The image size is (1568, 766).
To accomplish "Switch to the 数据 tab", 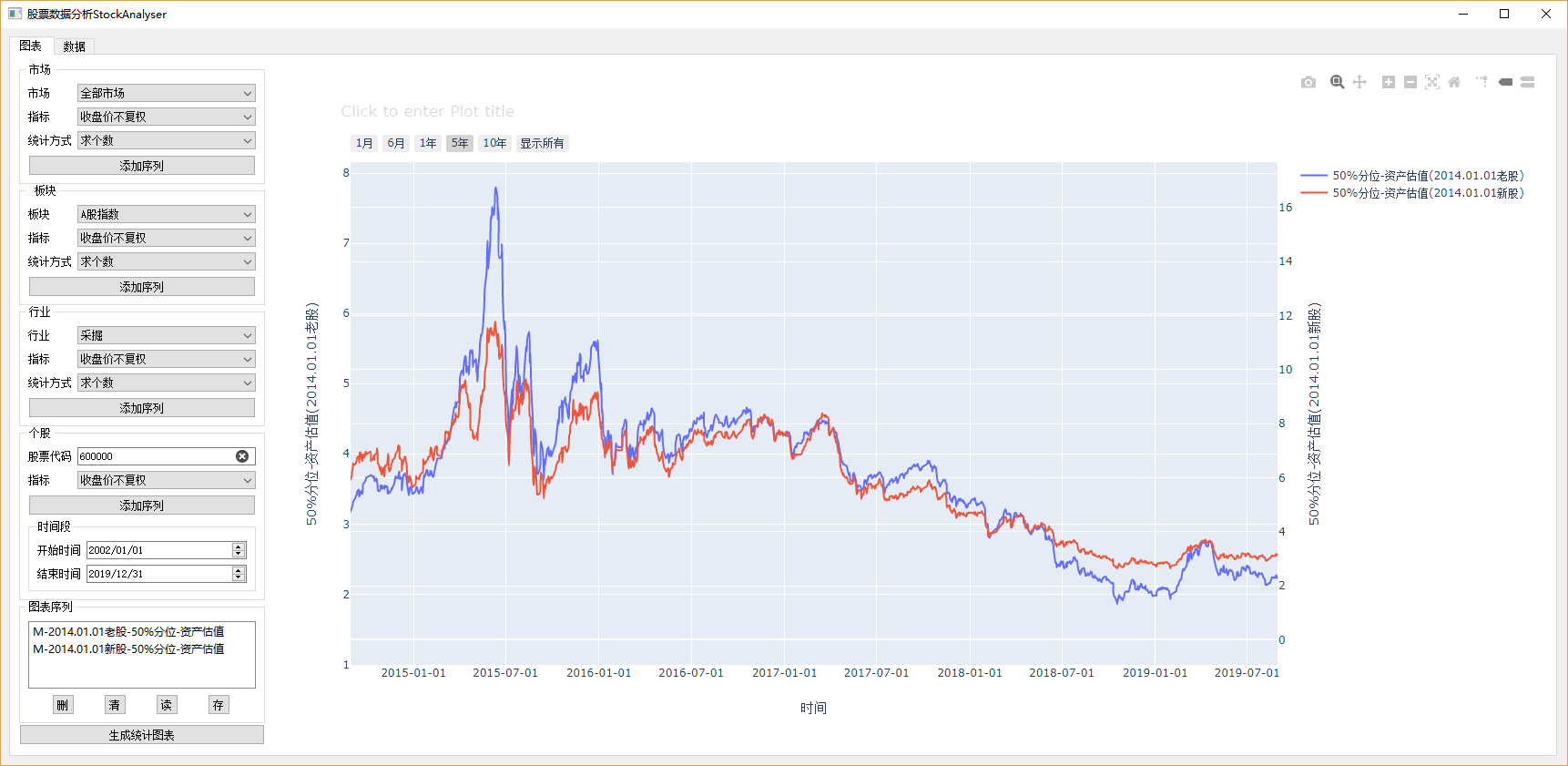I will [x=74, y=46].
